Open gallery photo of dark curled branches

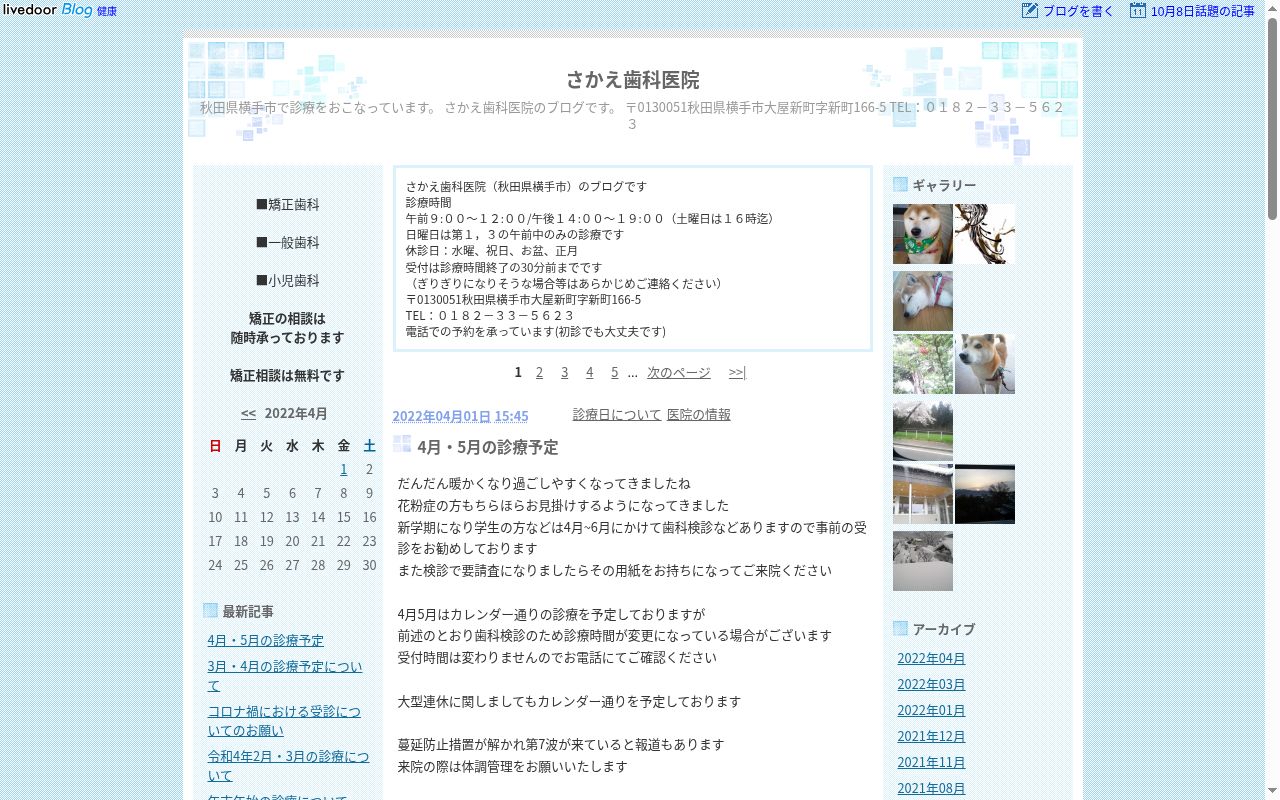click(x=985, y=234)
